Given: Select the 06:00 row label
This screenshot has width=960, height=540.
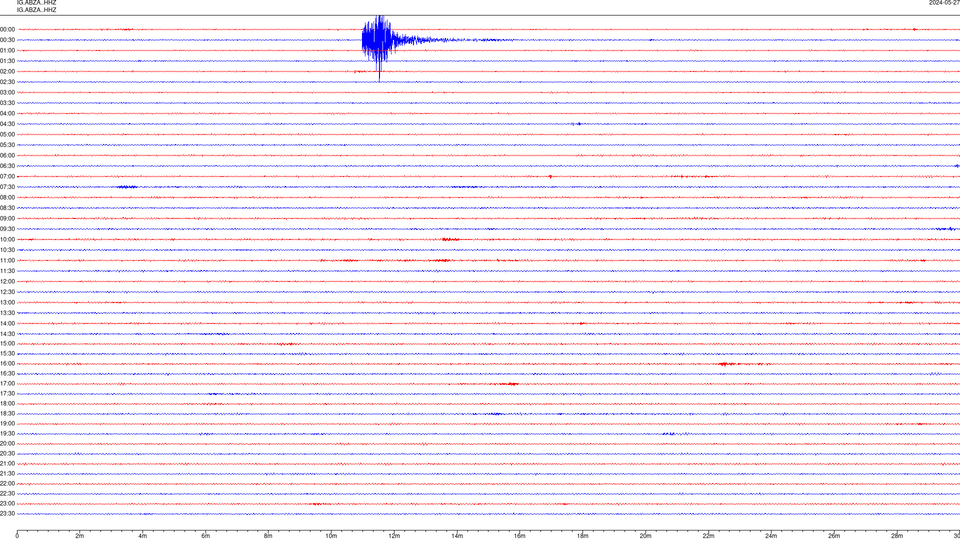Looking at the screenshot, I should (x=7, y=156).
